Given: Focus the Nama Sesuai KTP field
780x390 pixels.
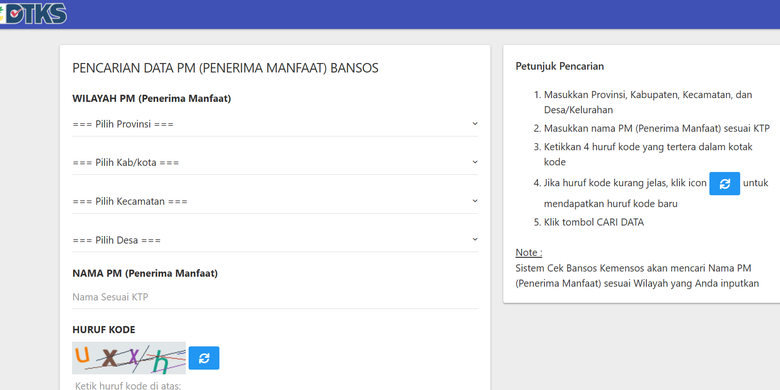Looking at the screenshot, I should pyautogui.click(x=275, y=297).
